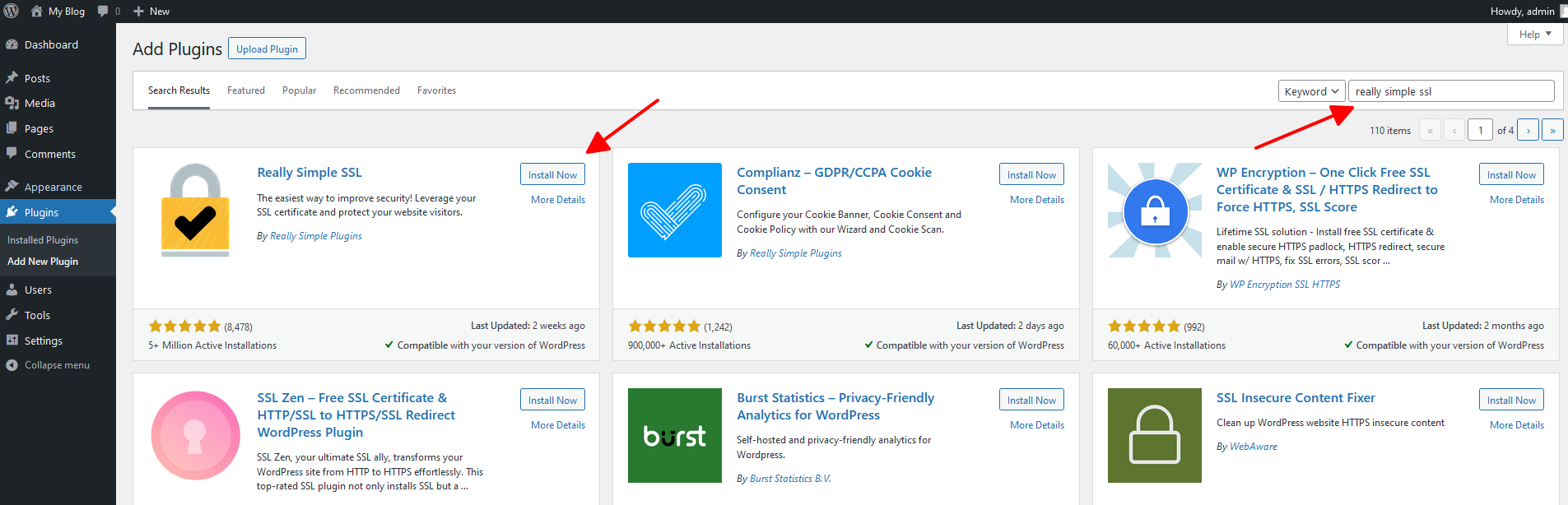This screenshot has width=1568, height=505.
Task: Click the Upload Plugin button
Action: pyautogui.click(x=267, y=49)
